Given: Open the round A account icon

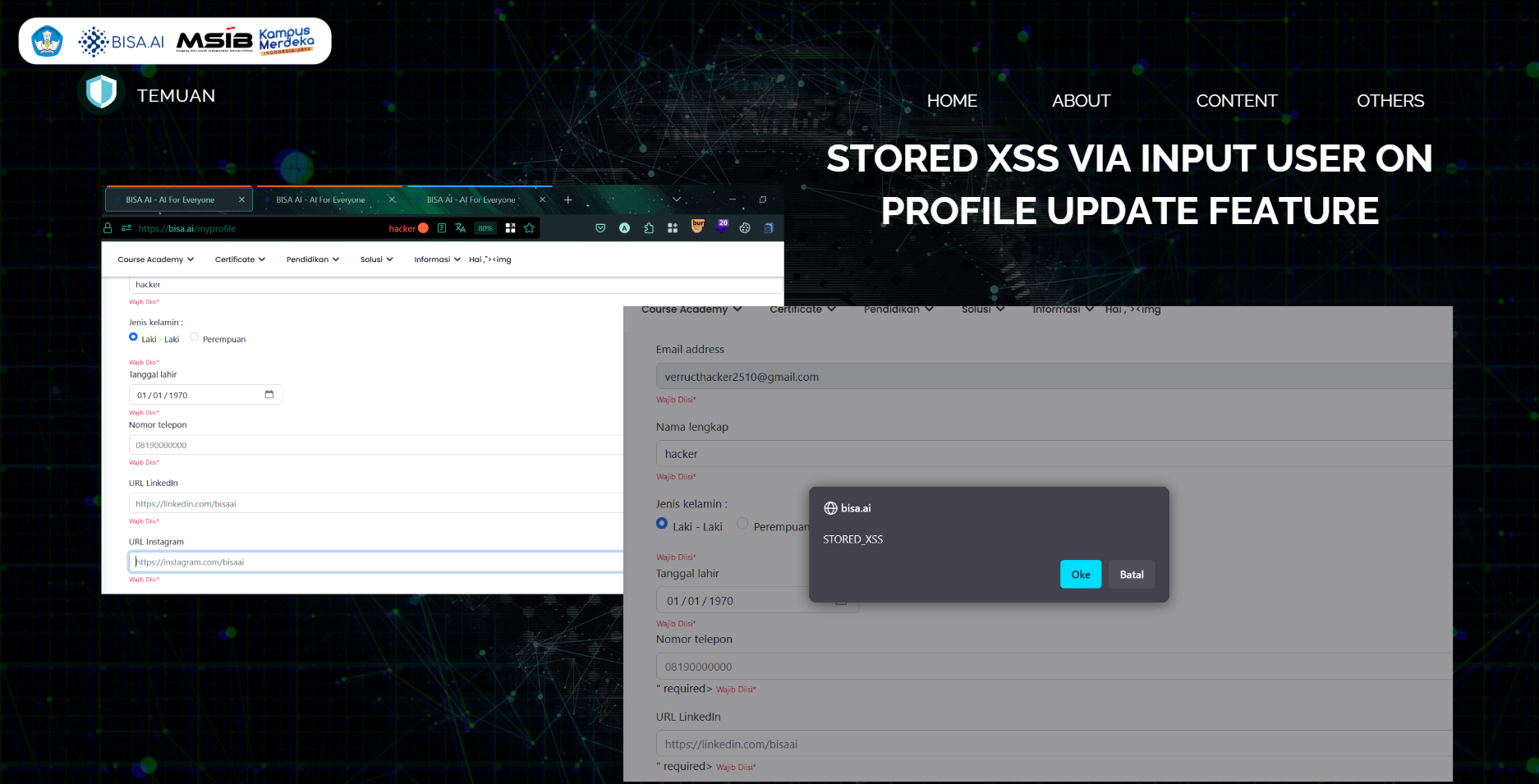Looking at the screenshot, I should coord(624,228).
